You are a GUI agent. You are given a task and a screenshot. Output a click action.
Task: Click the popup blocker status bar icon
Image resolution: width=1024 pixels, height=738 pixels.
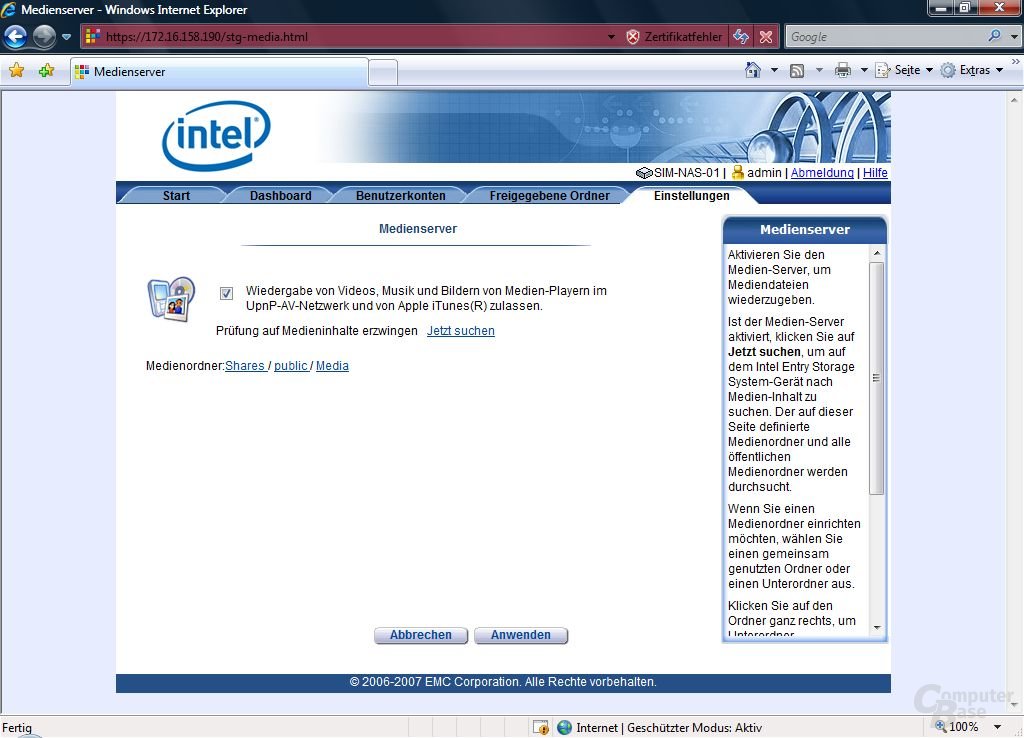coord(541,728)
